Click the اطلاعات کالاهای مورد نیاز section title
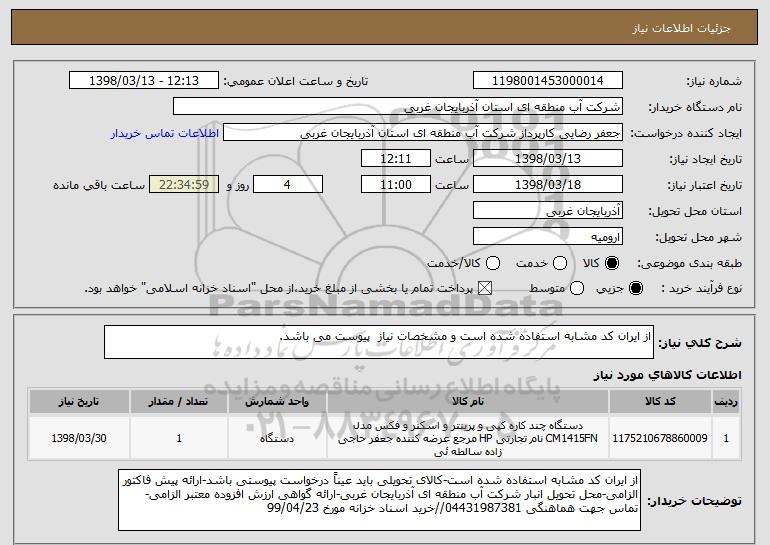The image size is (770, 545). pyautogui.click(x=667, y=375)
